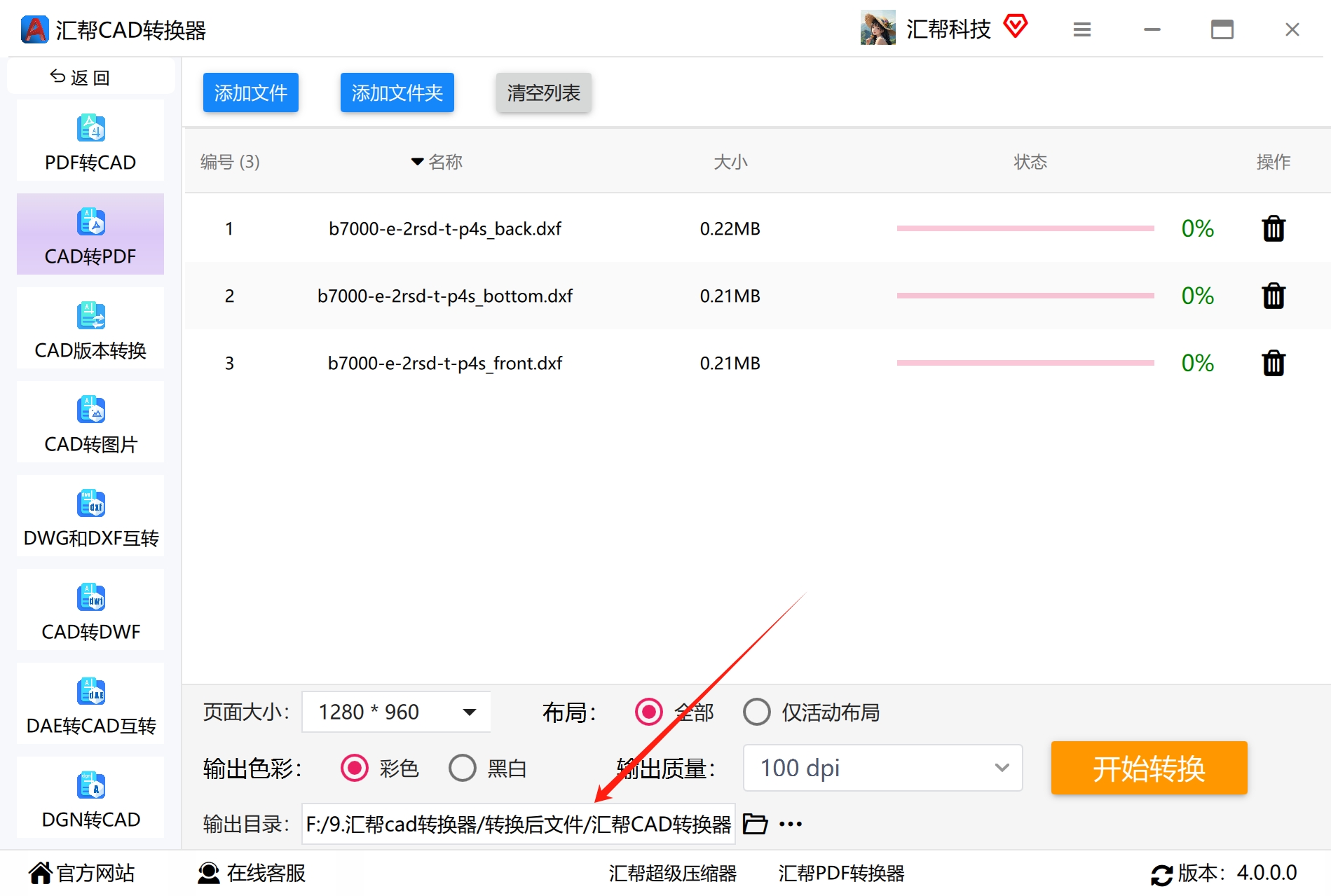Open the output directory folder icon
The image size is (1331, 896).
tap(755, 824)
